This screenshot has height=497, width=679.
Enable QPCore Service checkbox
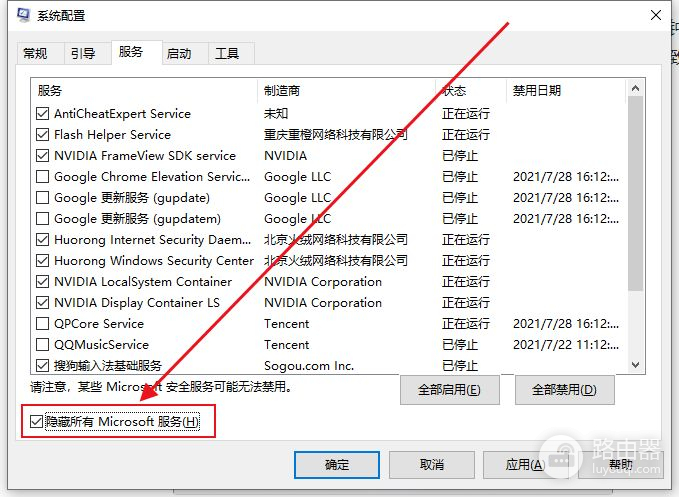click(x=42, y=324)
